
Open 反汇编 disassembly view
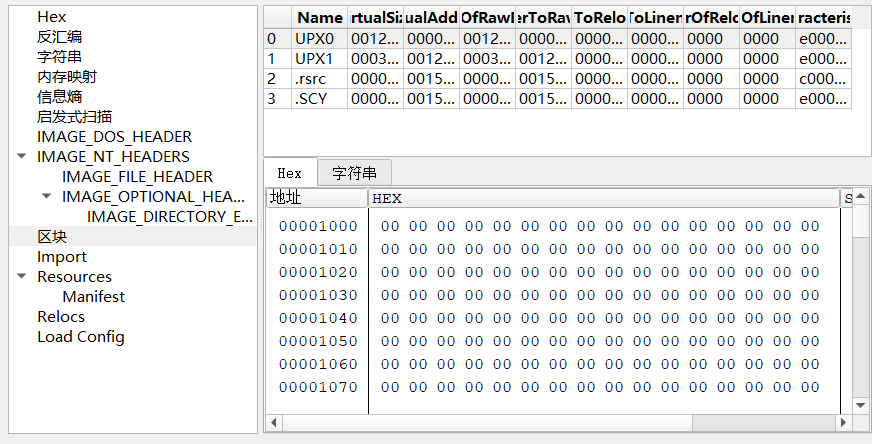click(x=59, y=37)
